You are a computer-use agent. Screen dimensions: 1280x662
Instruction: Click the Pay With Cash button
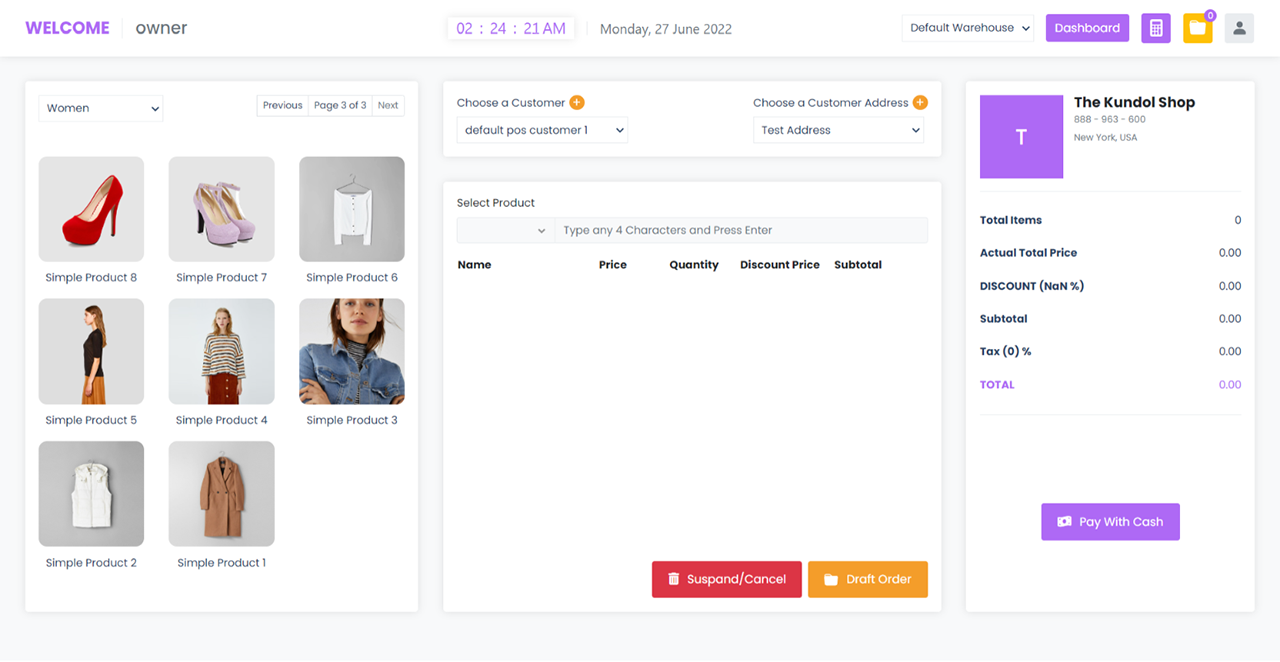1110,521
